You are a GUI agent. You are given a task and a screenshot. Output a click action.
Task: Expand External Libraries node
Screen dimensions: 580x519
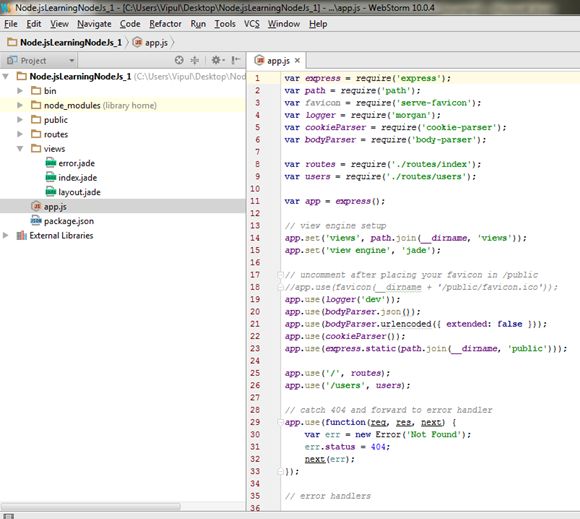pos(6,236)
